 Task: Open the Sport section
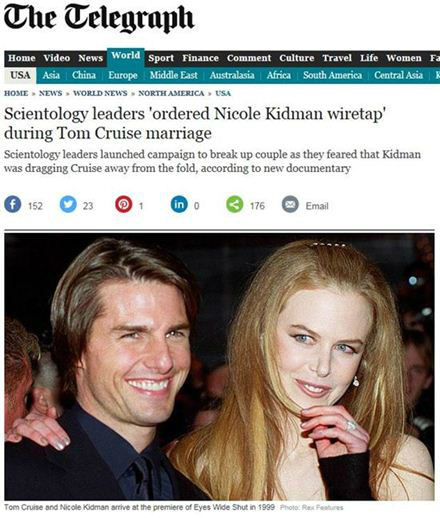(x=161, y=58)
